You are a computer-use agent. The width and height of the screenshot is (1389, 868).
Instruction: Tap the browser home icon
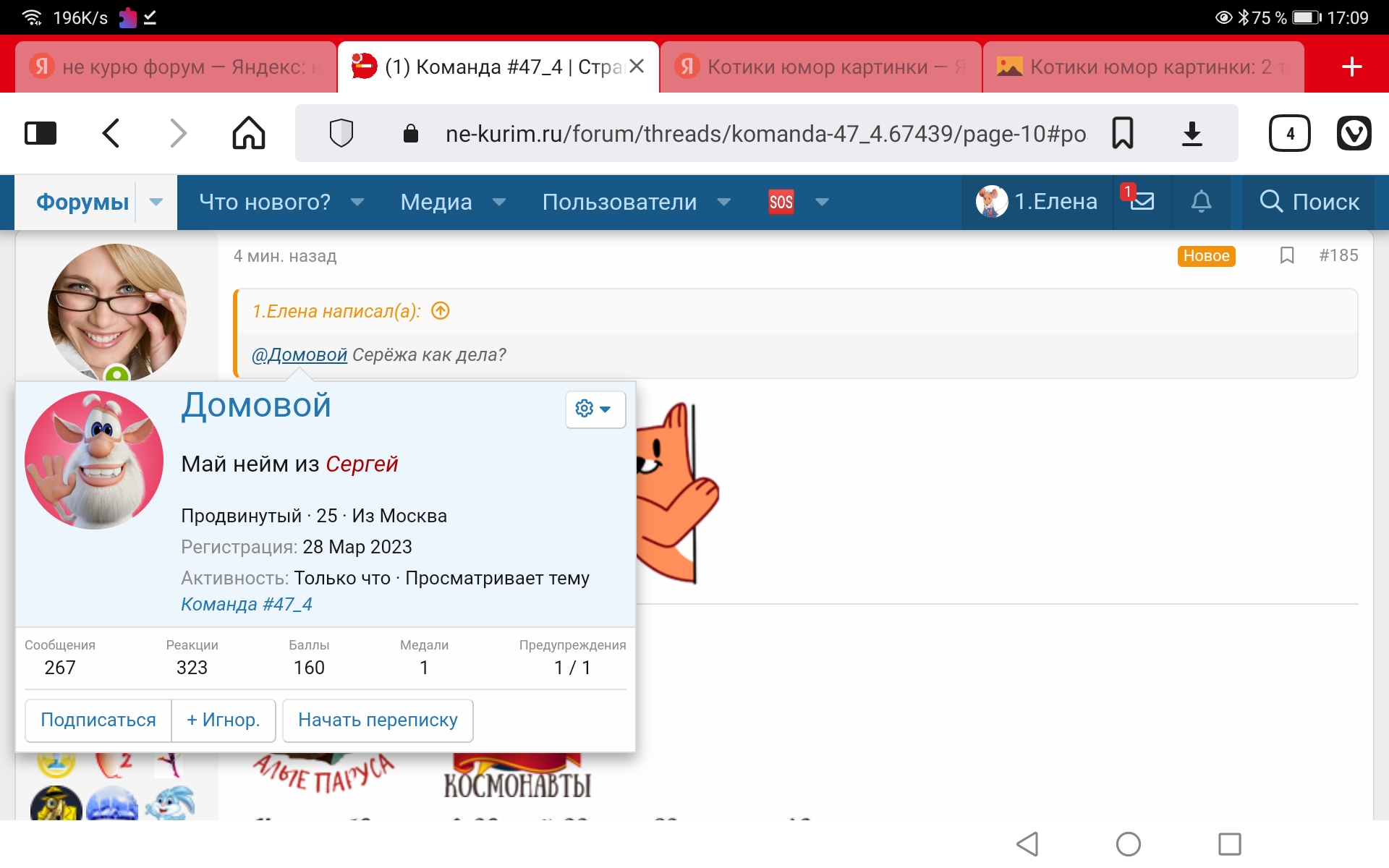(x=248, y=133)
